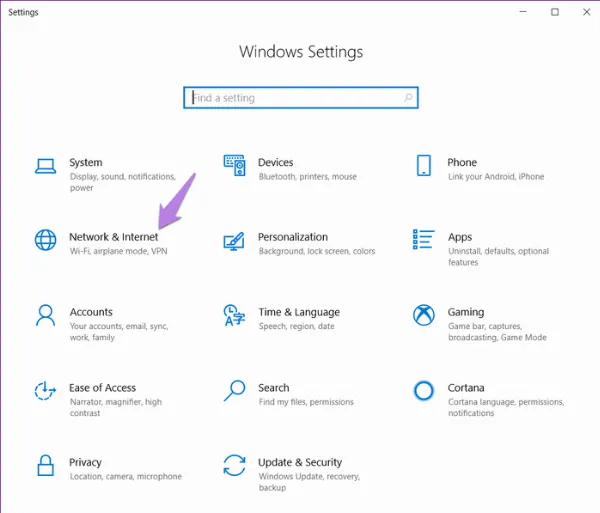Click the Search magnifier category icon
The image size is (600, 513).
point(234,390)
